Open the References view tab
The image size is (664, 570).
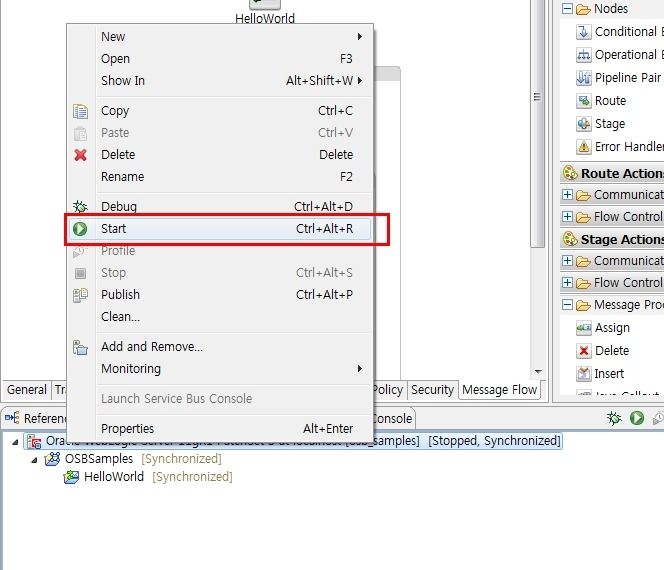[35, 419]
